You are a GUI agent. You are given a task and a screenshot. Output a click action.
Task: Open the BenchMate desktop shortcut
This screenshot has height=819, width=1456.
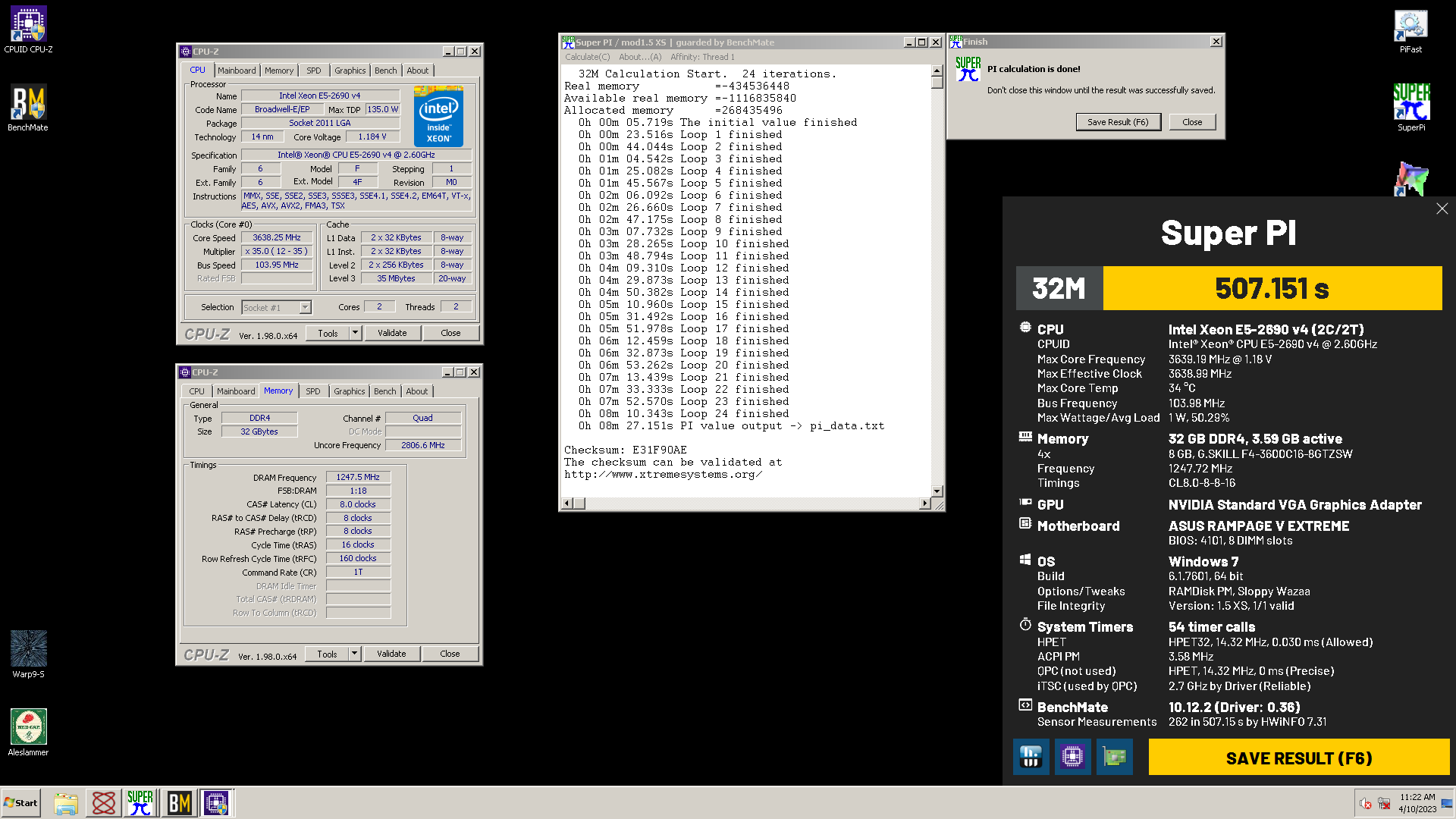click(x=28, y=108)
